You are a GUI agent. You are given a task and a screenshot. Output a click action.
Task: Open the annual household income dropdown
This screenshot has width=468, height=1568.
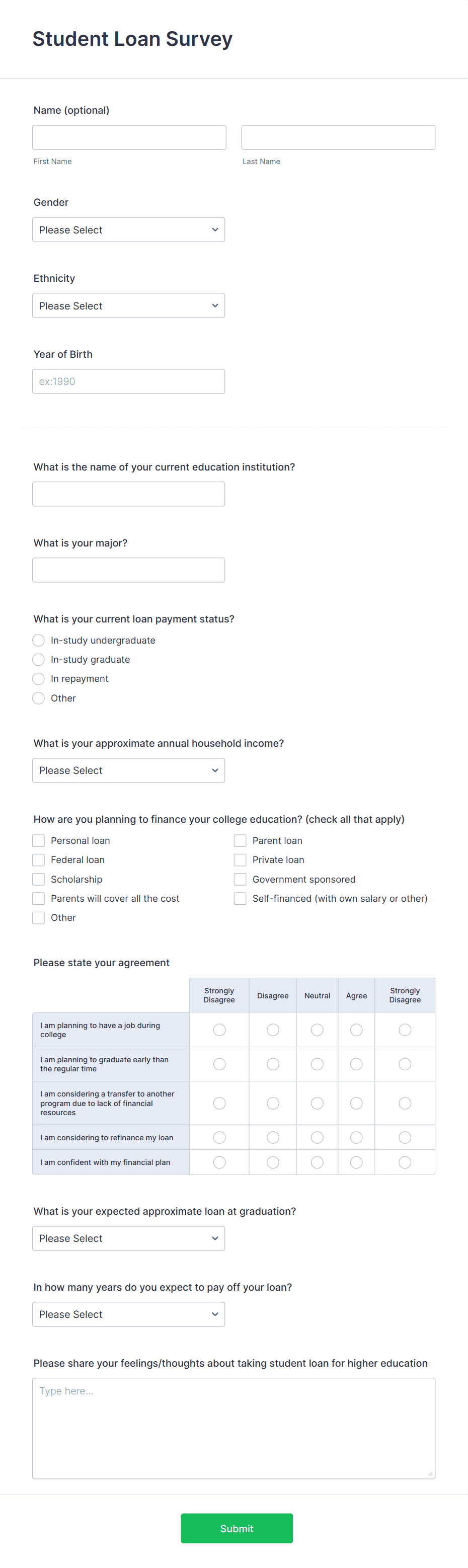click(128, 770)
